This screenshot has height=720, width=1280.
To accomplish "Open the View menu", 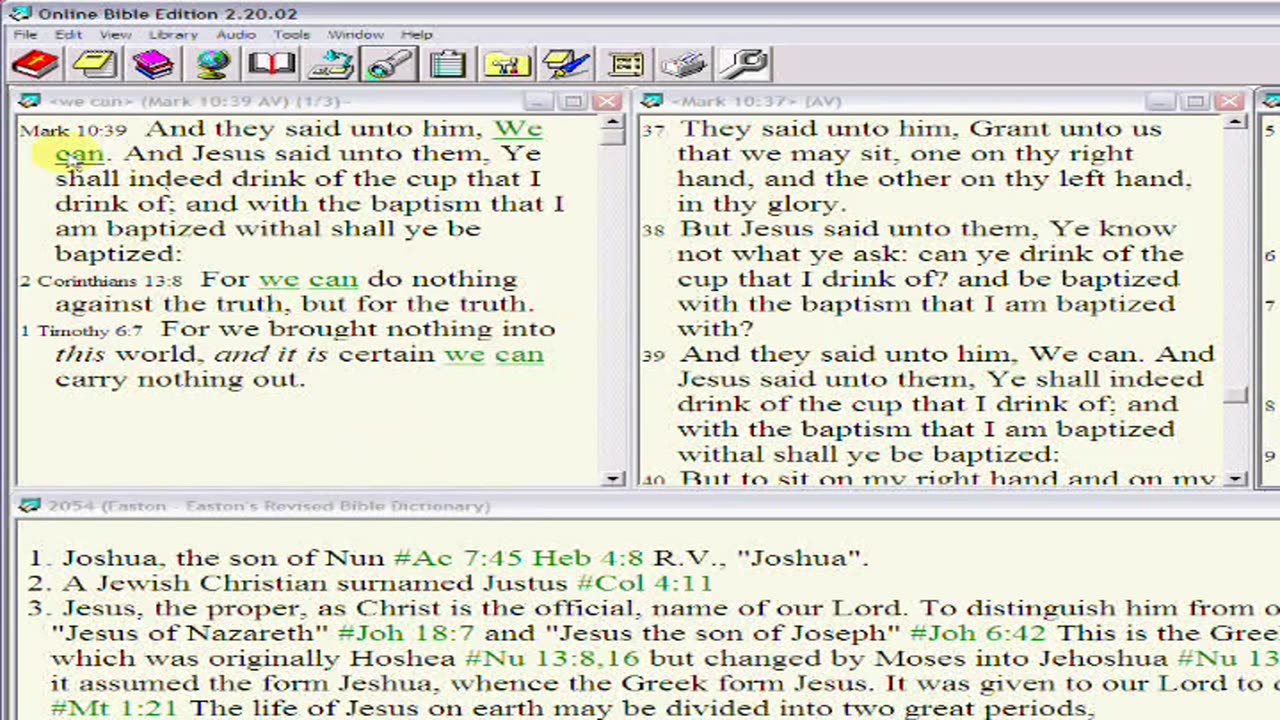I will 115,35.
